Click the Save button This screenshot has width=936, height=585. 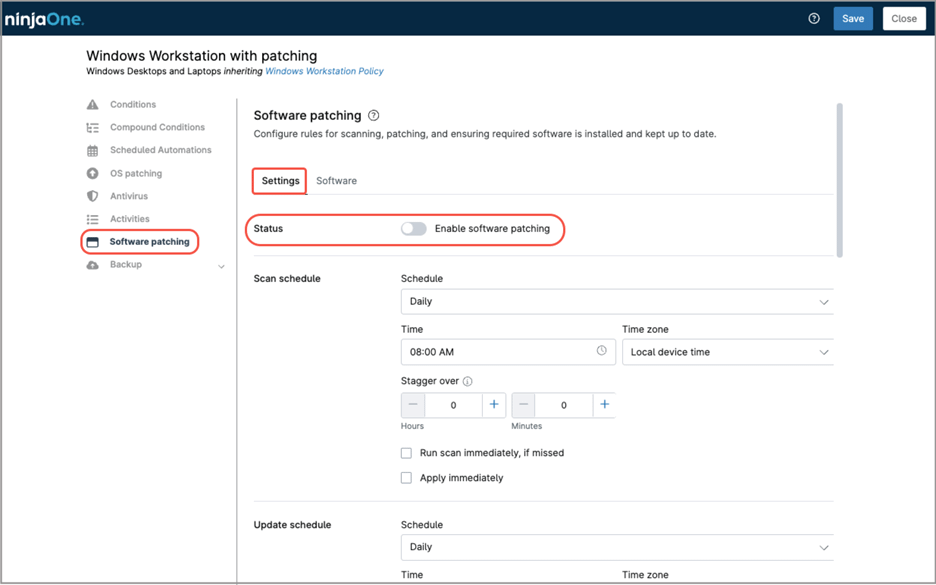[852, 18]
